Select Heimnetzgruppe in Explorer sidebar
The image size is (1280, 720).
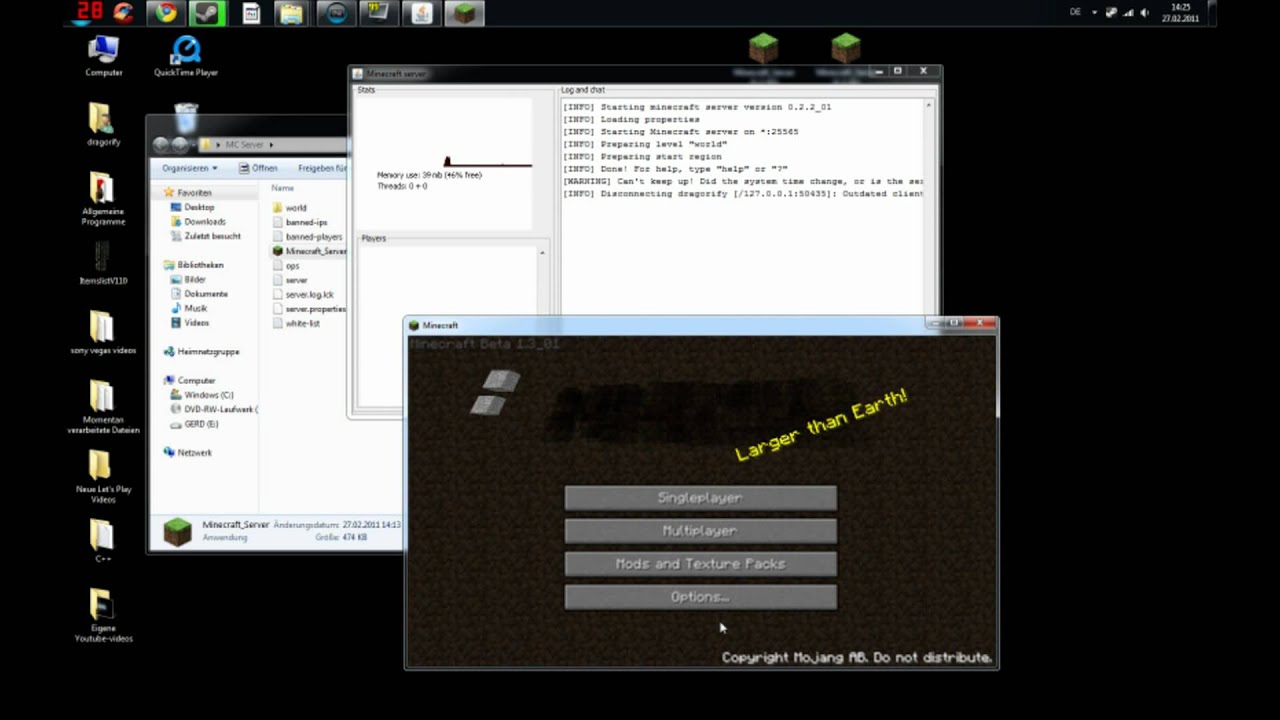pyautogui.click(x=208, y=352)
